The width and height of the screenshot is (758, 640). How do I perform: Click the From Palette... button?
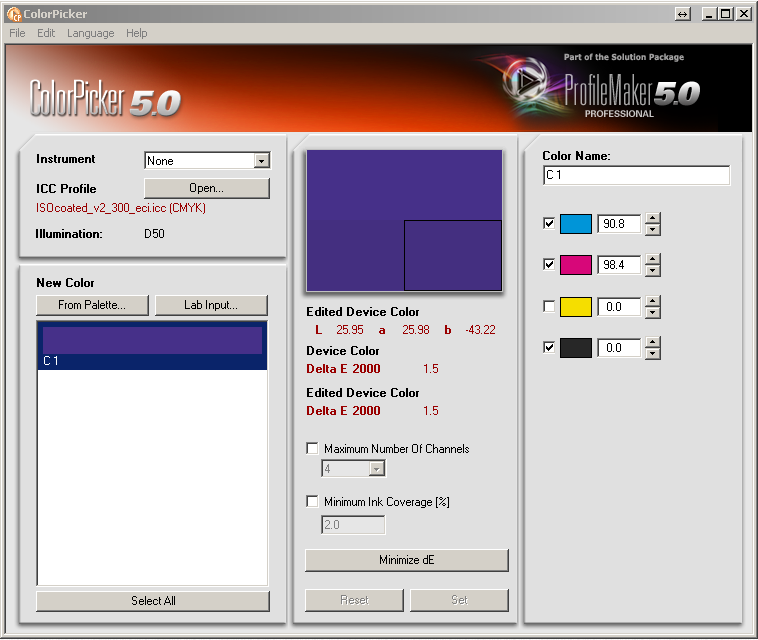tap(92, 305)
